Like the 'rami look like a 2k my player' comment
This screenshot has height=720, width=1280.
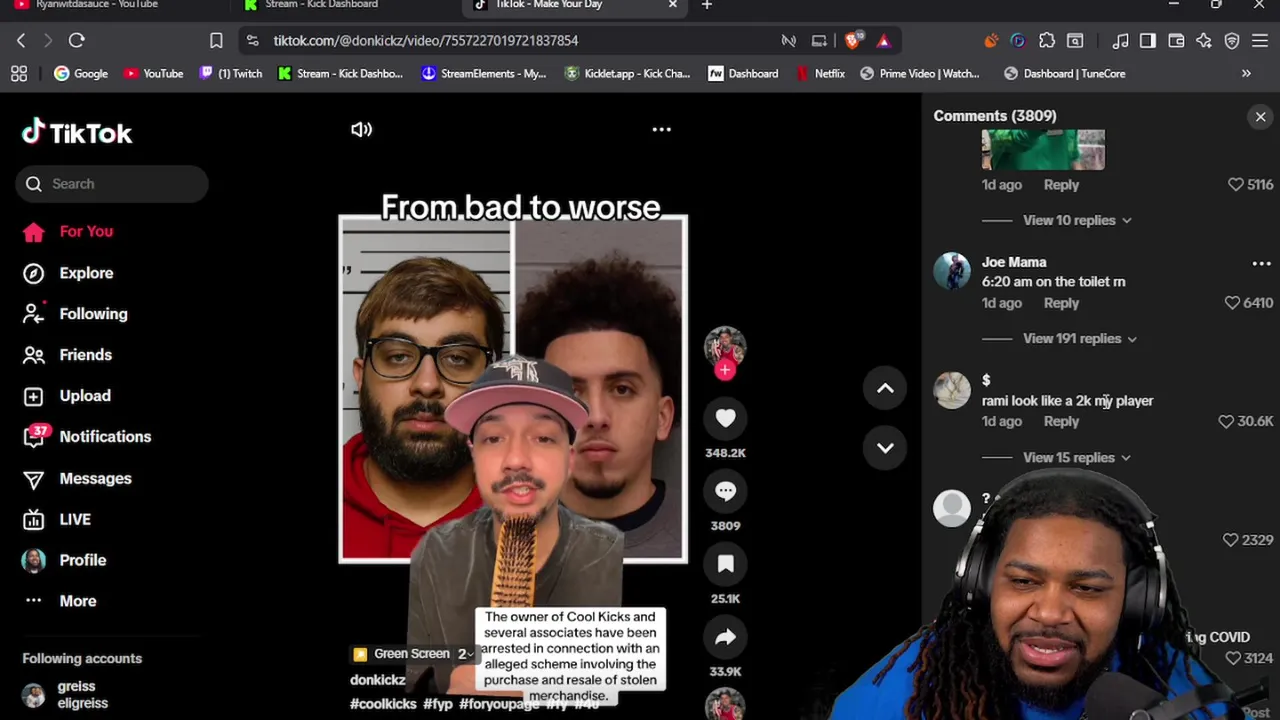(x=1226, y=421)
